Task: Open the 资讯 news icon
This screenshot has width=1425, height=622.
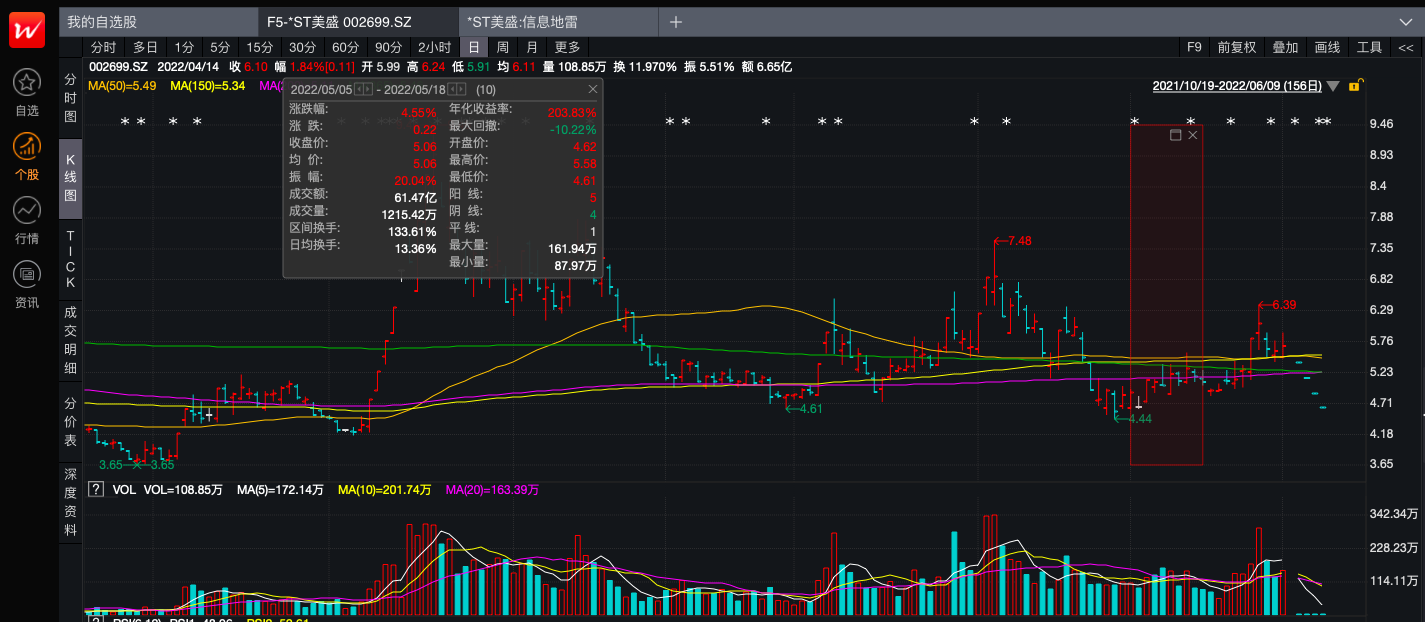Action: coord(27,273)
